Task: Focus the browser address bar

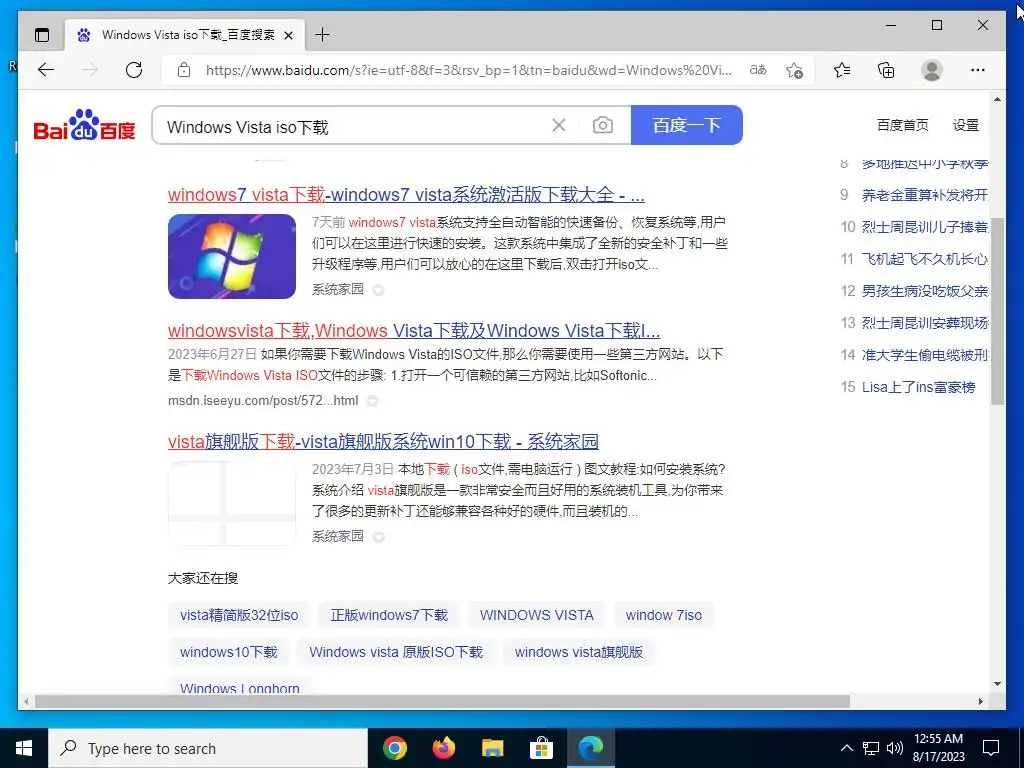Action: 468,70
